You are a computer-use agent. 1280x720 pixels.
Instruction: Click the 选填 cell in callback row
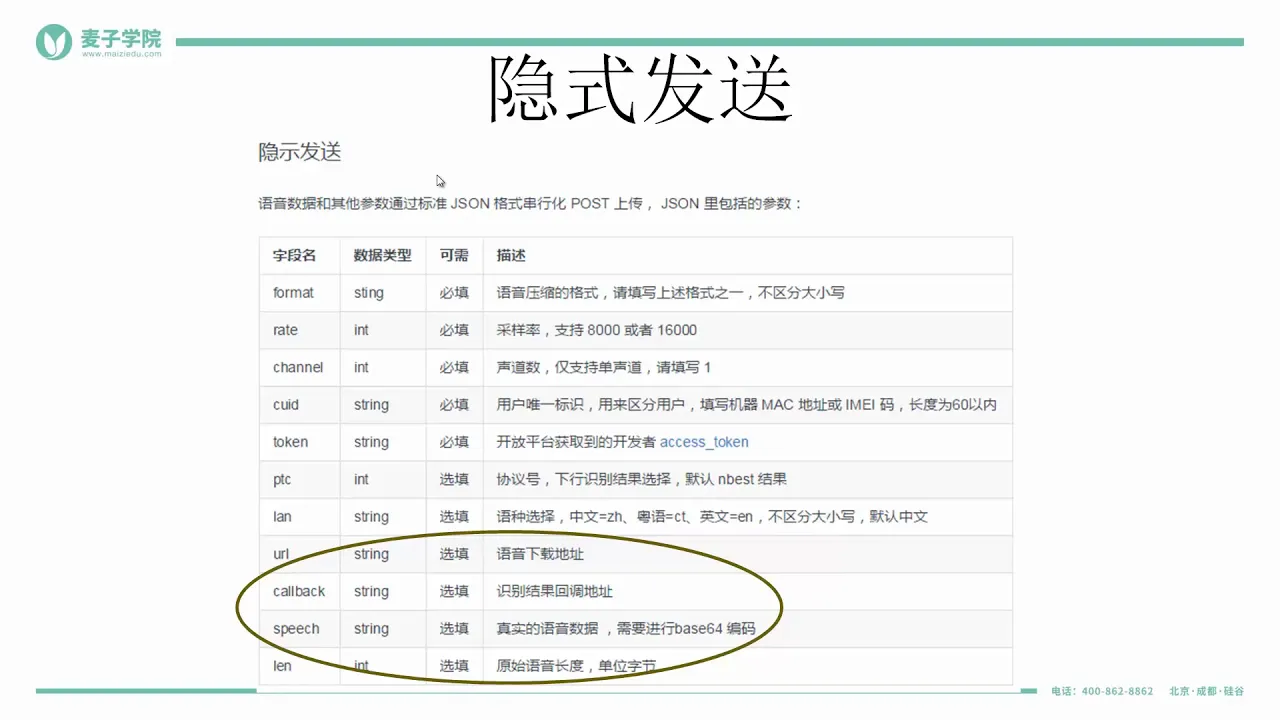tap(454, 592)
